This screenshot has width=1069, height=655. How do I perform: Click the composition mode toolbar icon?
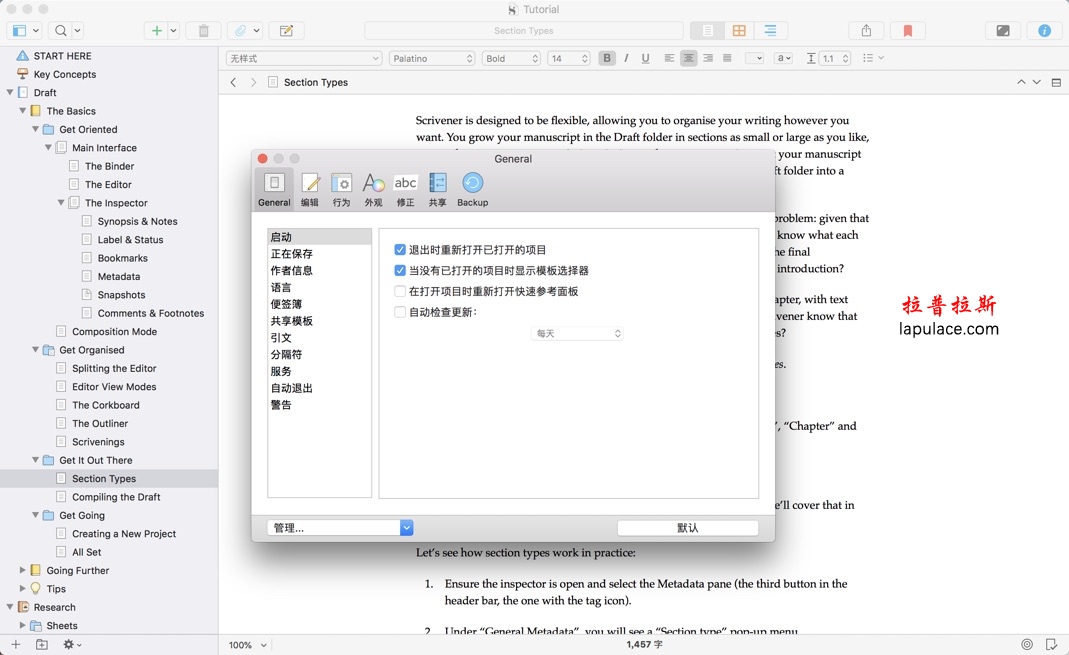pyautogui.click(x=1003, y=31)
